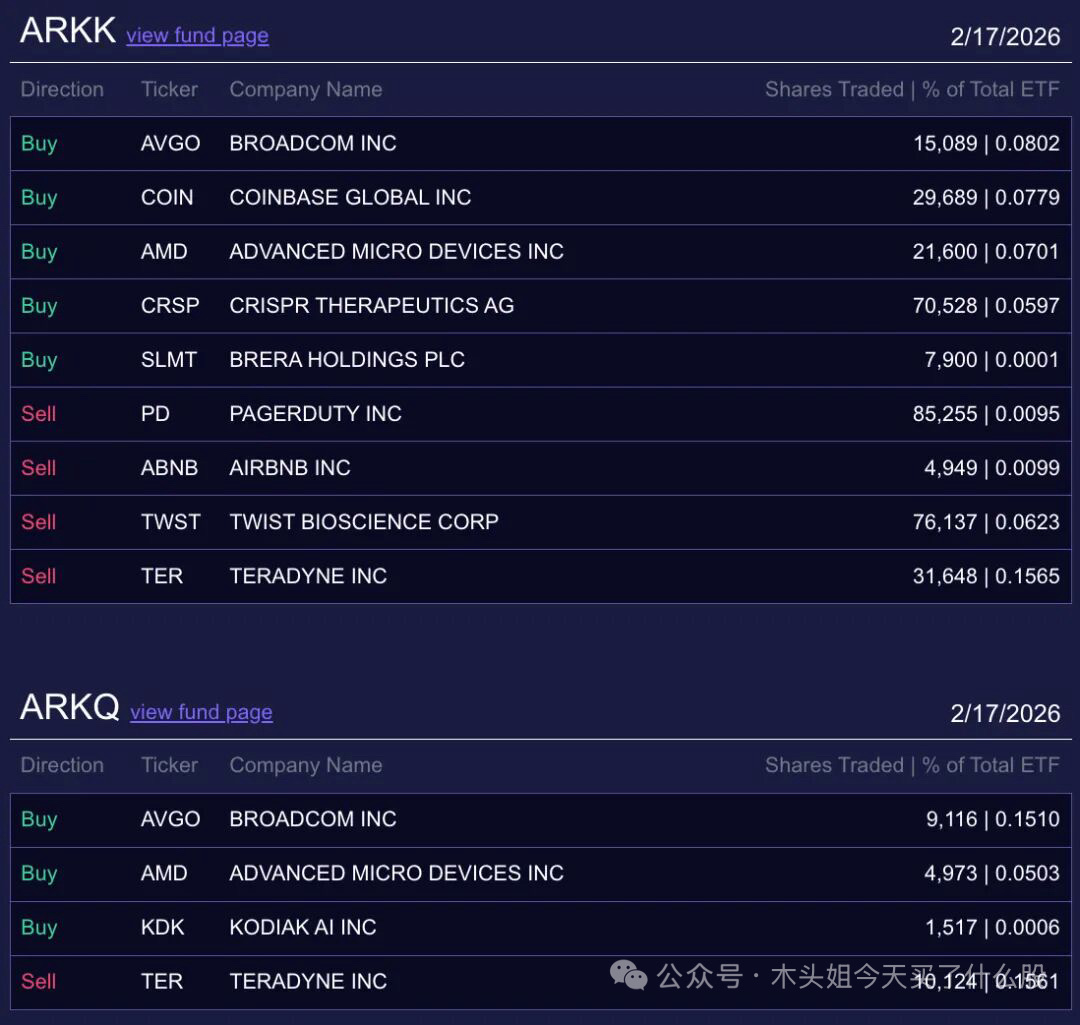Select CRSP ticker cell
This screenshot has height=1025, width=1080.
[x=170, y=305]
